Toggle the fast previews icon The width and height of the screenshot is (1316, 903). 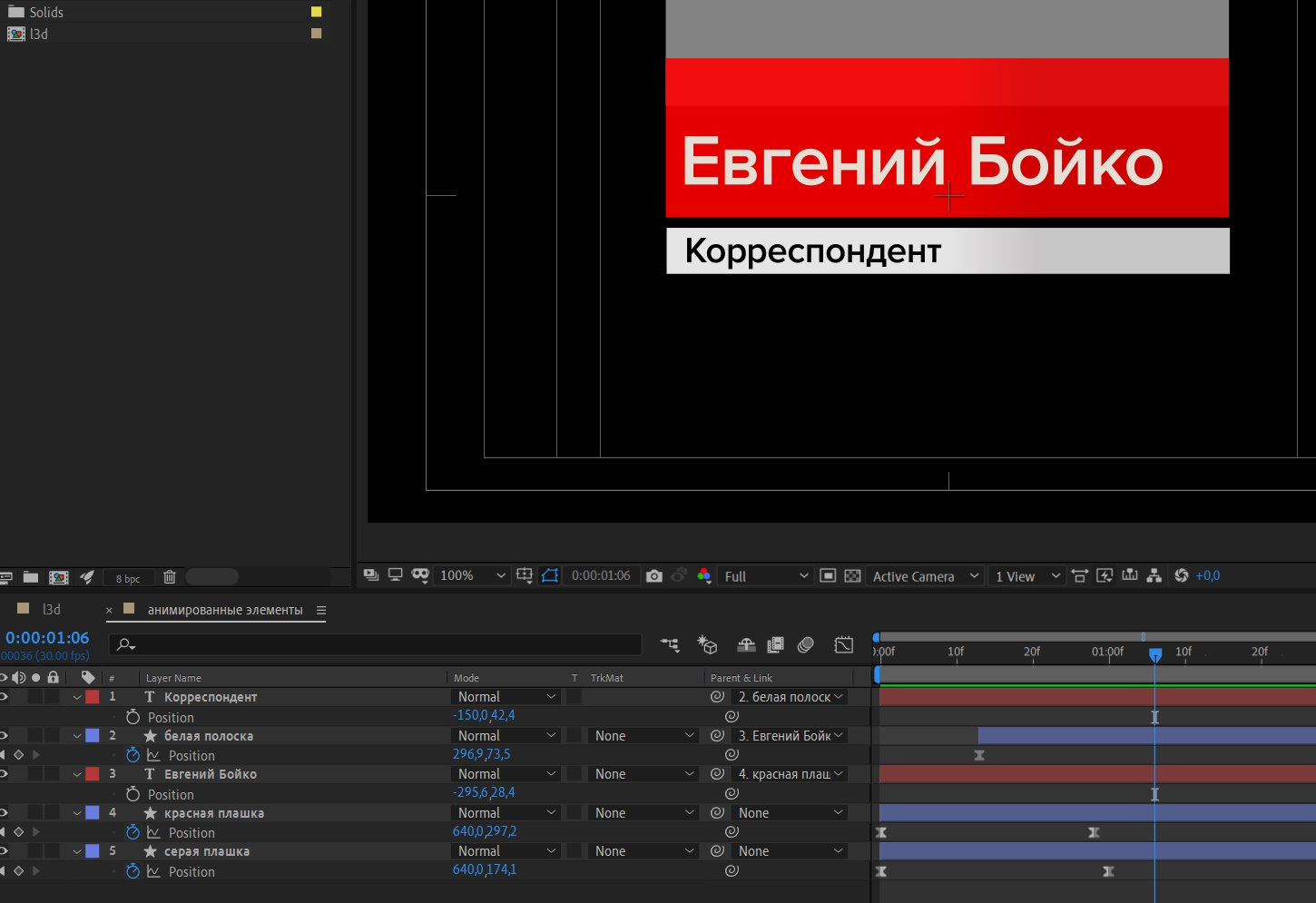click(x=1105, y=575)
